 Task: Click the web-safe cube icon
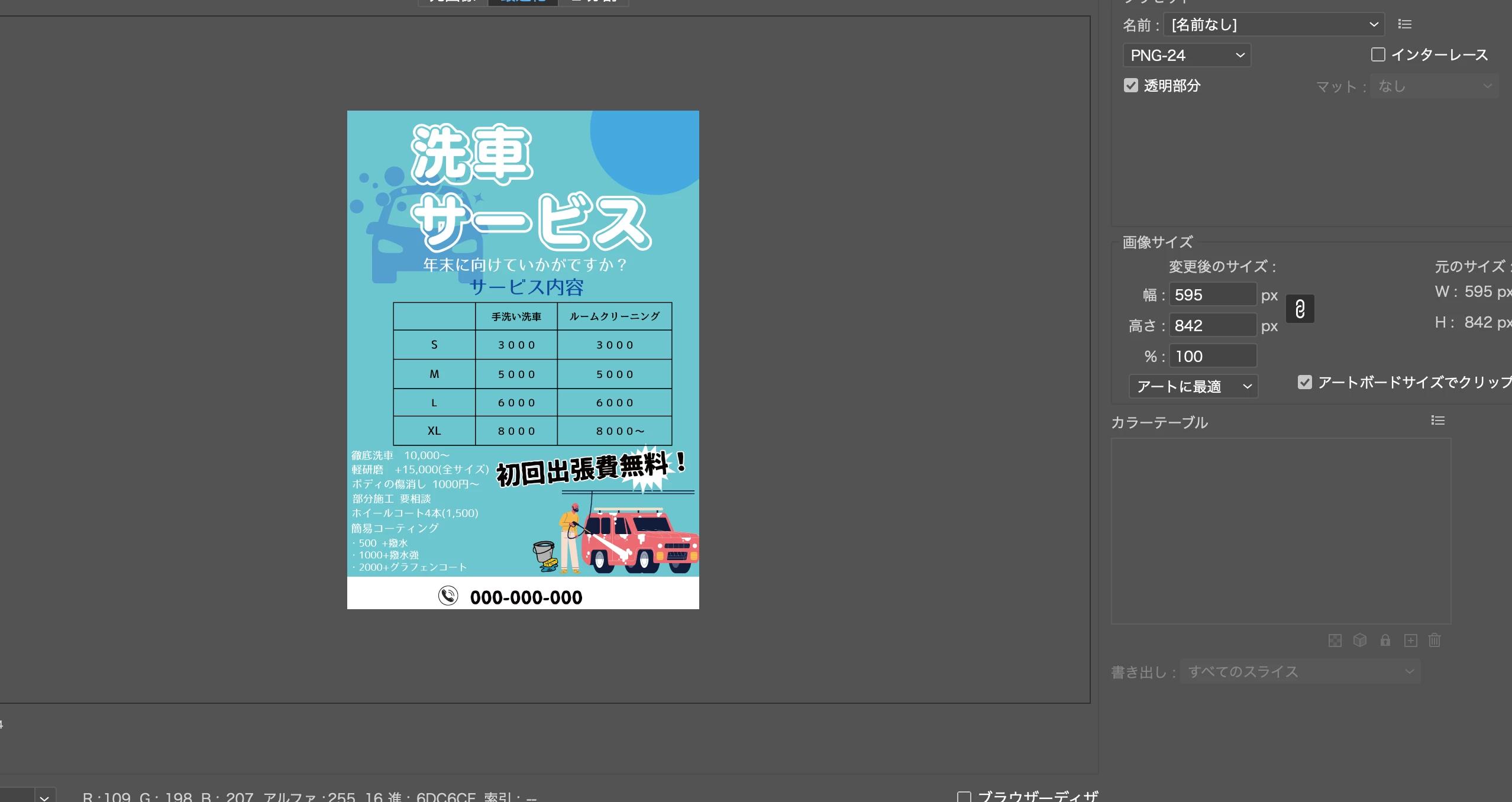pos(1359,641)
